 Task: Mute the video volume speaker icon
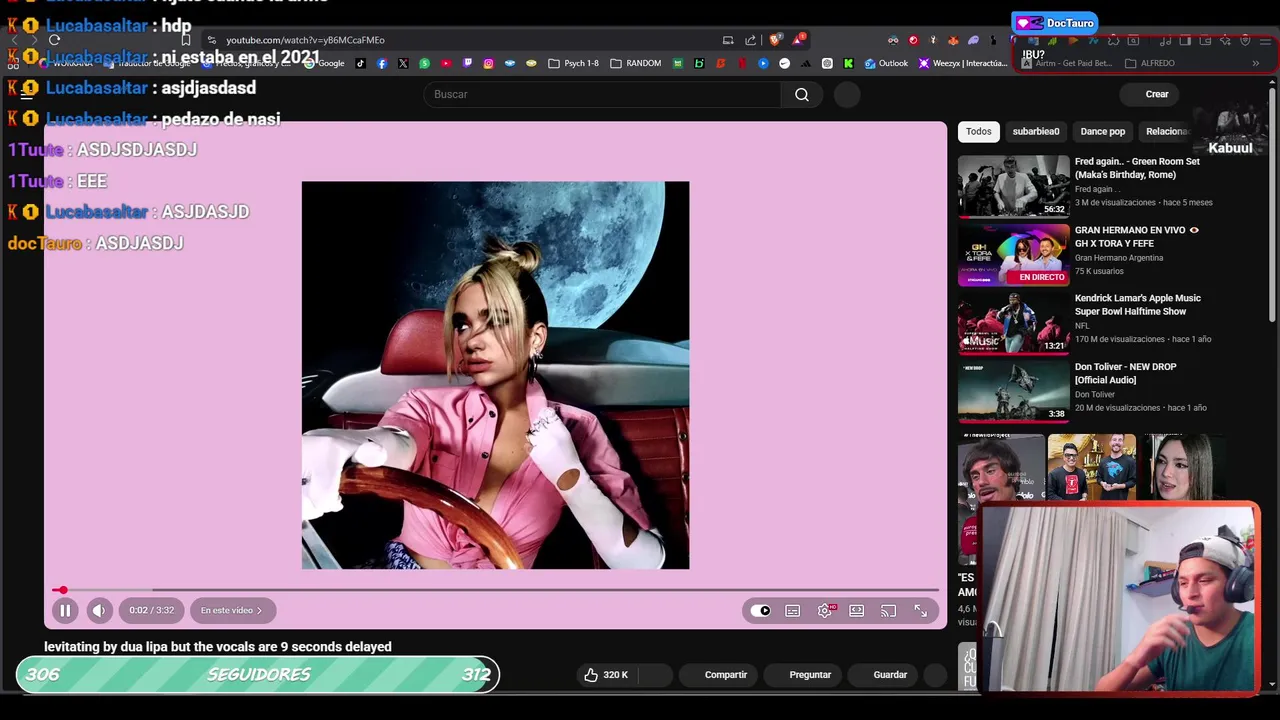(99, 610)
